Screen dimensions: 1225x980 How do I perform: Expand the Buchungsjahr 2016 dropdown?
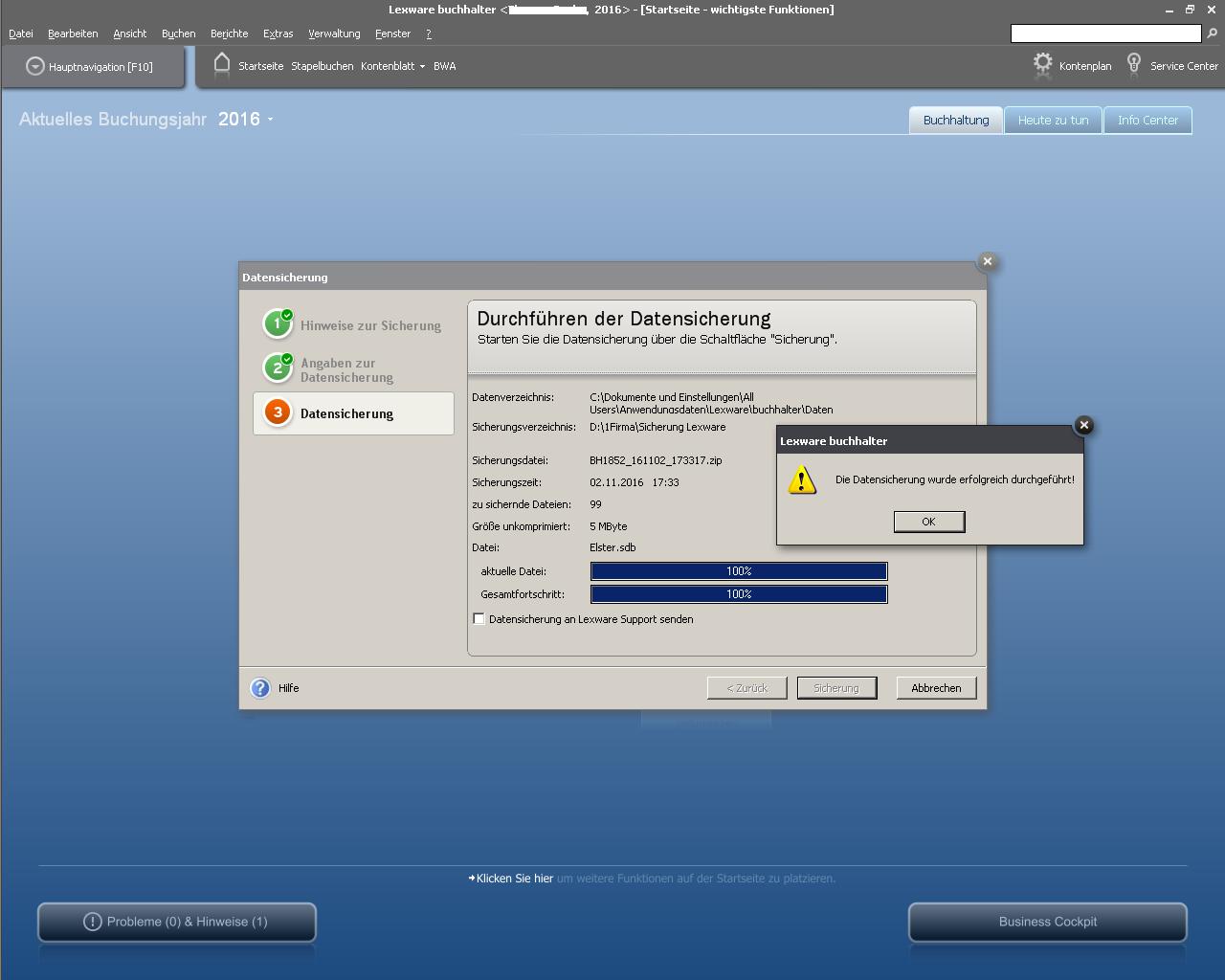pos(271,120)
